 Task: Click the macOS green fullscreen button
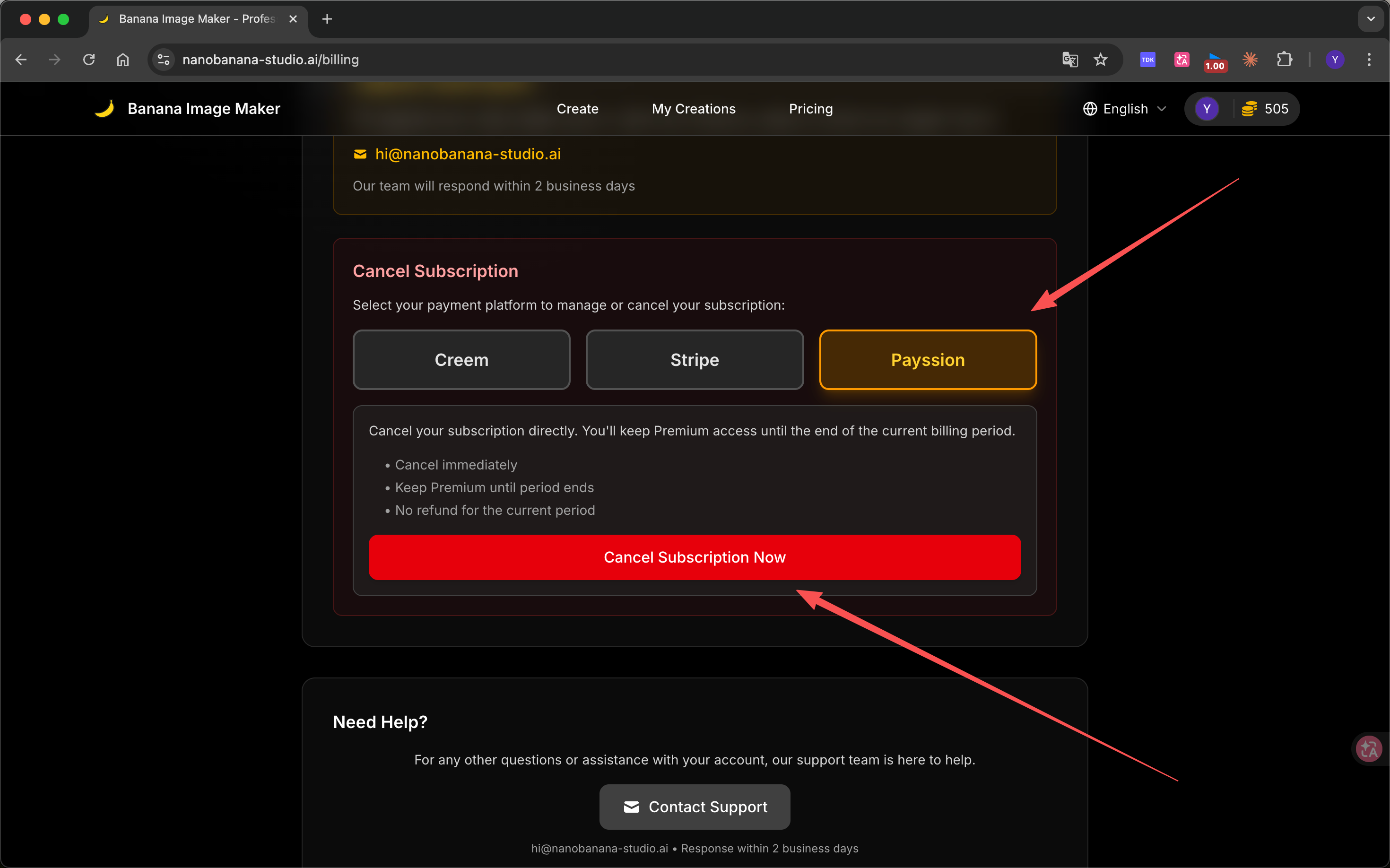click(63, 19)
